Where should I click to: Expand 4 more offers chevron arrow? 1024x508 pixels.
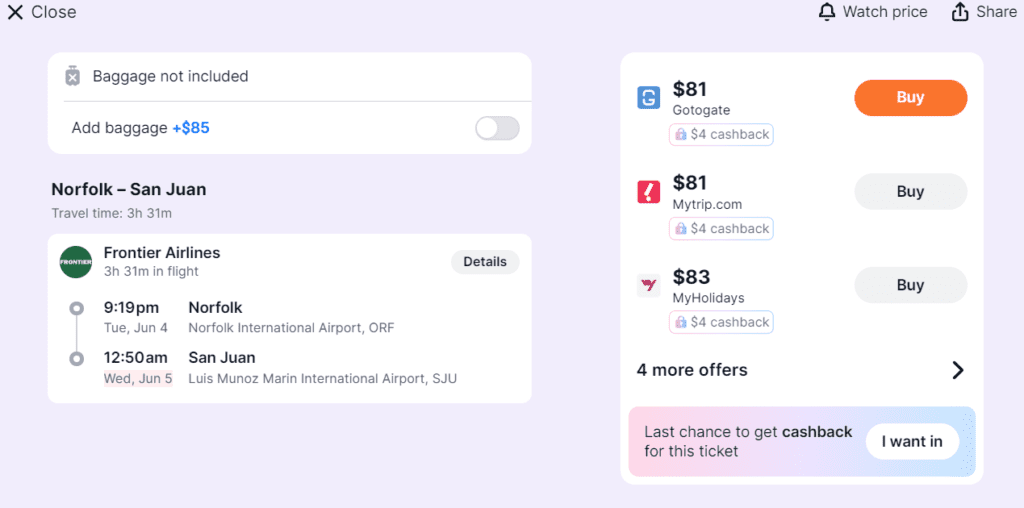click(957, 370)
